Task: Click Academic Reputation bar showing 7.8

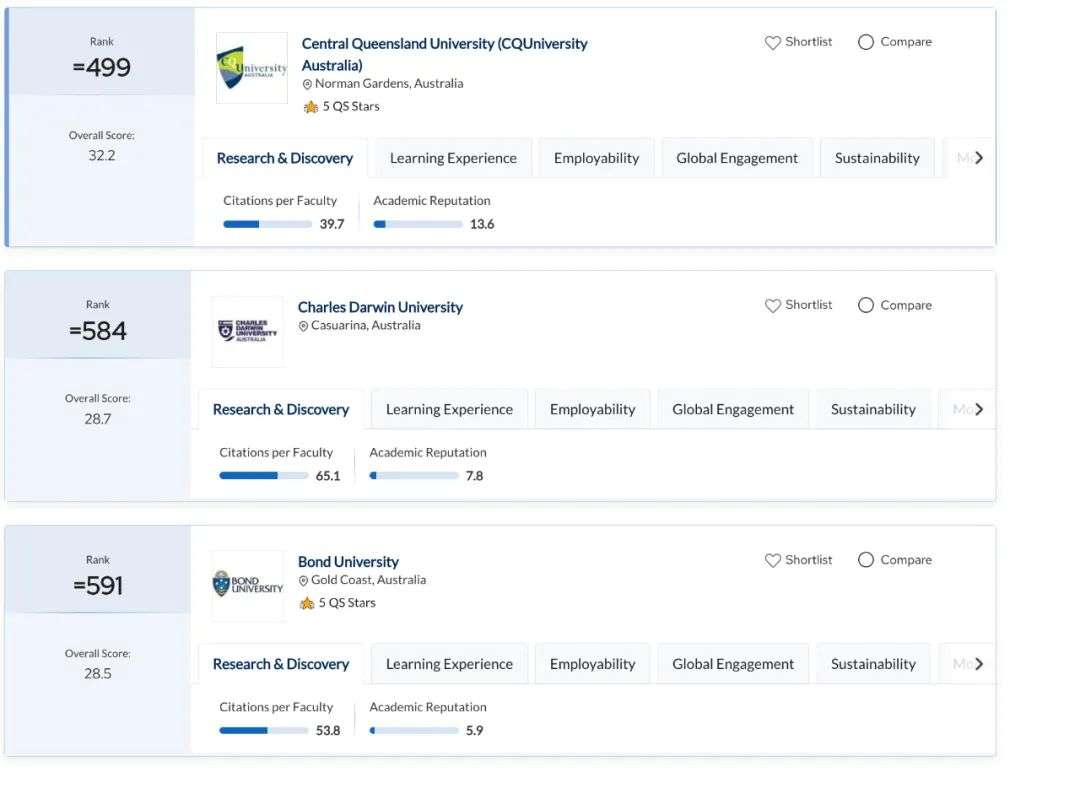Action: click(x=413, y=476)
